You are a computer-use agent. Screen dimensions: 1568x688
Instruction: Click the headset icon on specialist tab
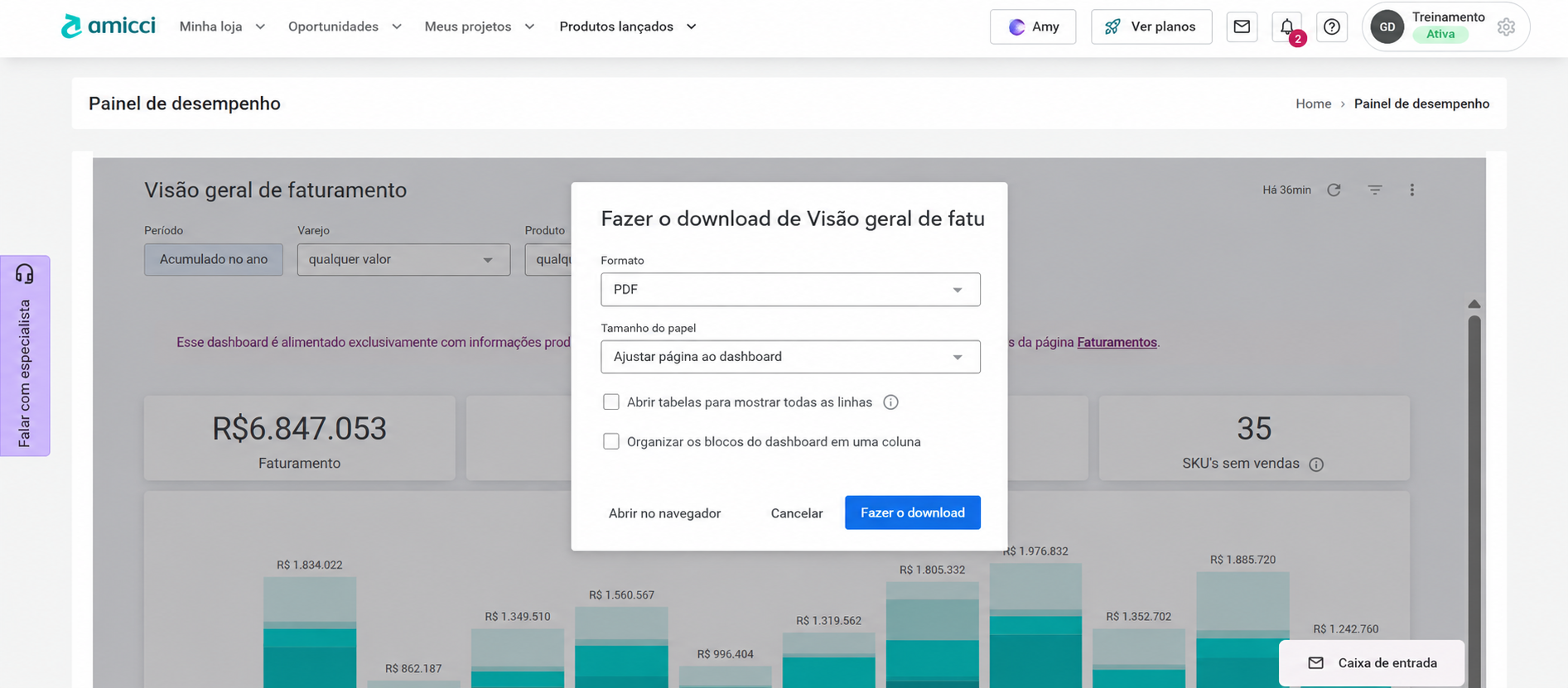(x=25, y=273)
